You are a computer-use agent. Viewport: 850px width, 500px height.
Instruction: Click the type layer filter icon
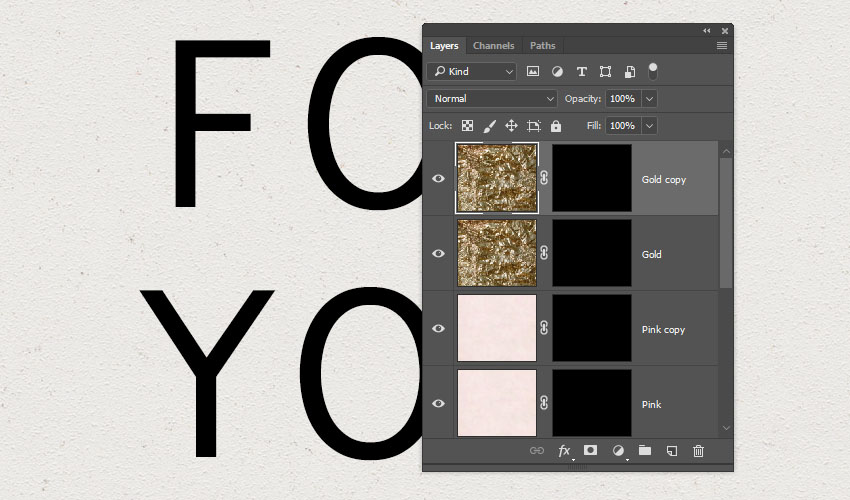[581, 72]
